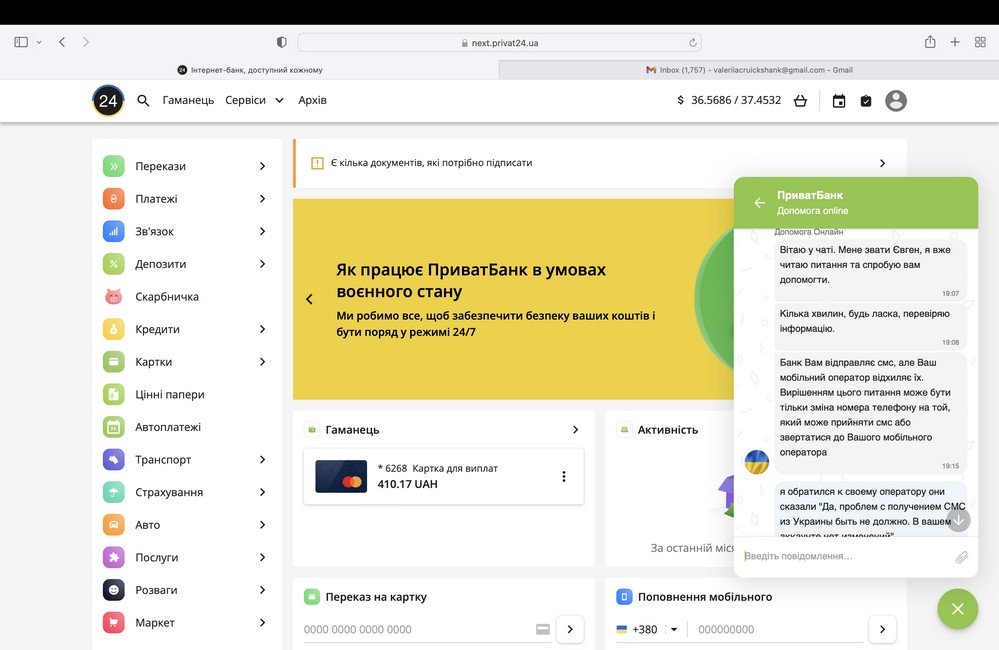
Task: Open the documents to sign notification
Action: coord(600,163)
